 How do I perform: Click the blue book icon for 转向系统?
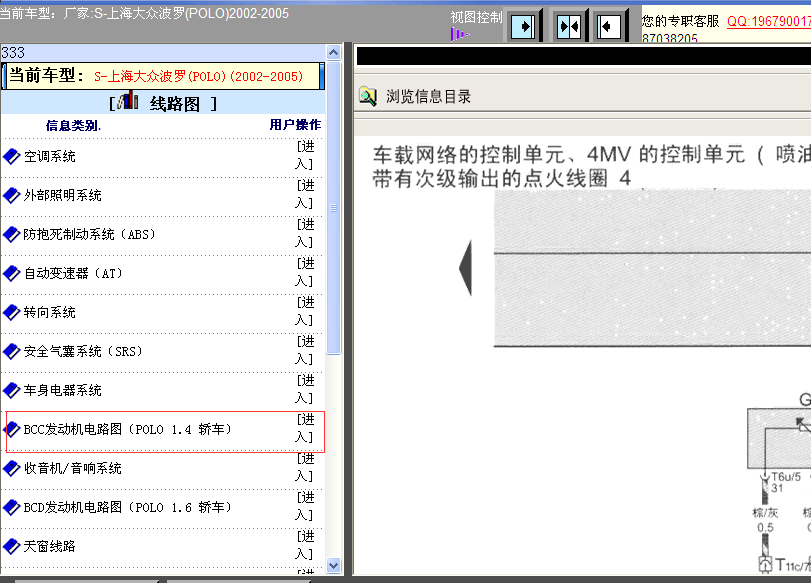pyautogui.click(x=11, y=312)
